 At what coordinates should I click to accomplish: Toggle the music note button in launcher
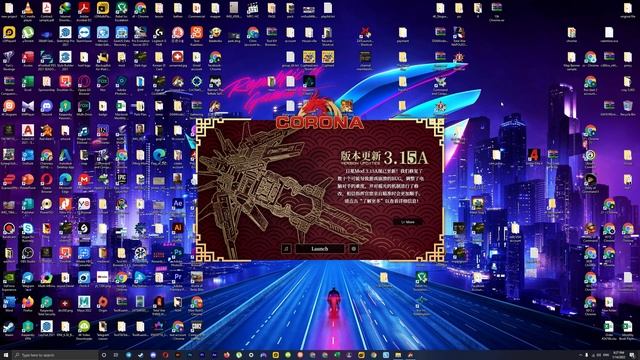point(287,249)
